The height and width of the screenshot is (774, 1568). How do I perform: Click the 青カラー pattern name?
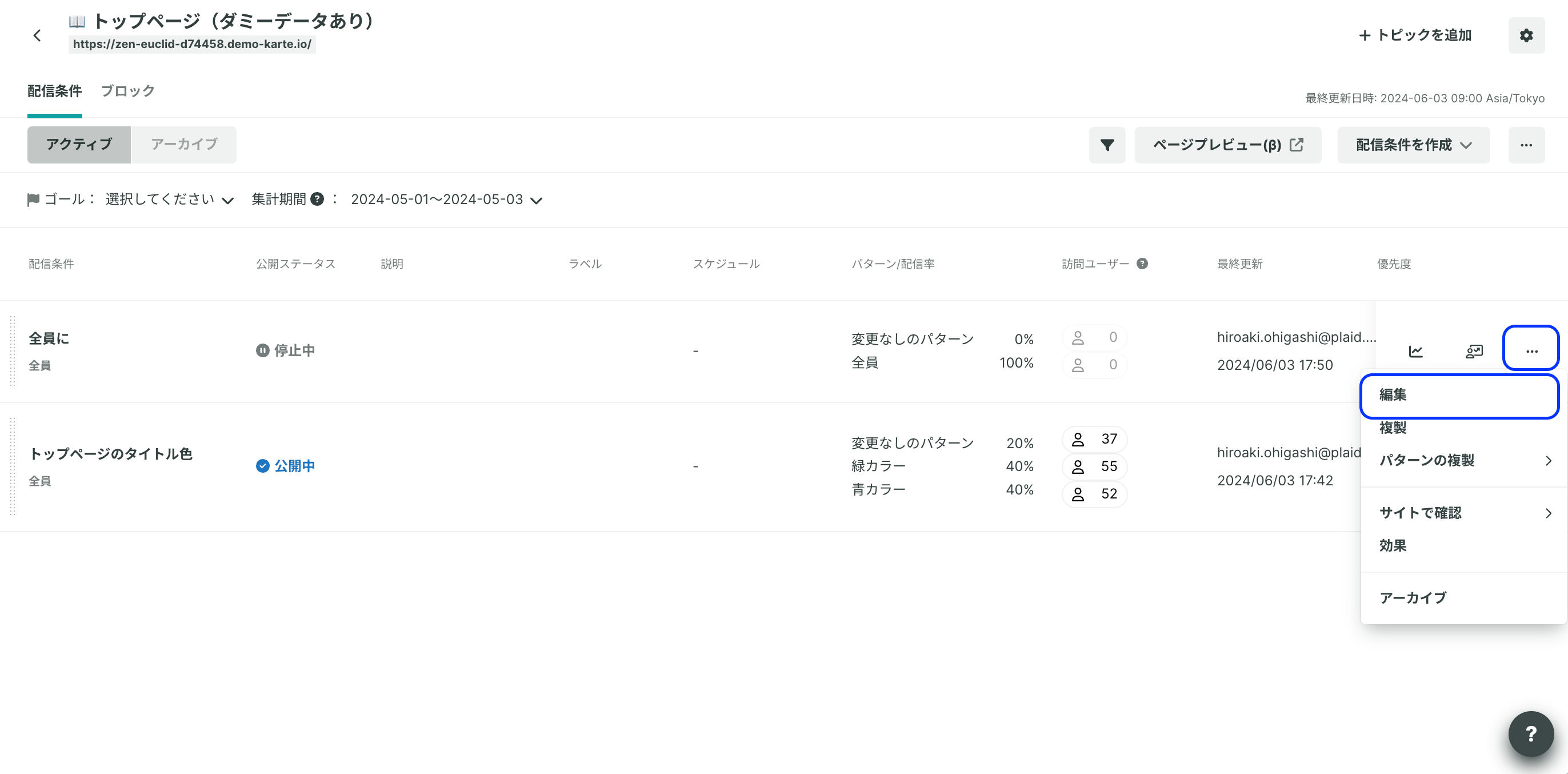878,490
